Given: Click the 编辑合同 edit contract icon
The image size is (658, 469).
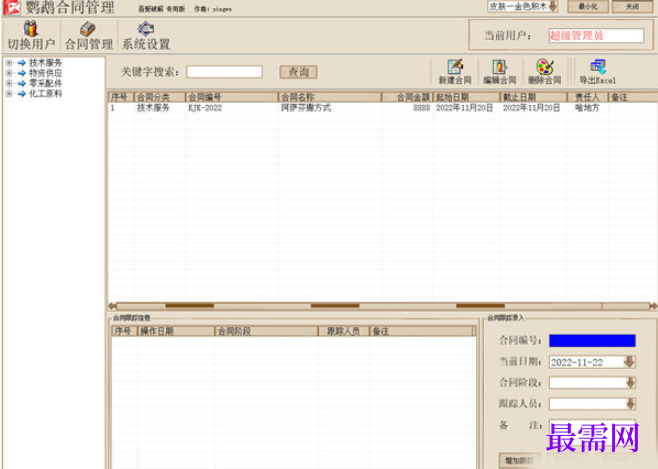Looking at the screenshot, I should point(499,72).
